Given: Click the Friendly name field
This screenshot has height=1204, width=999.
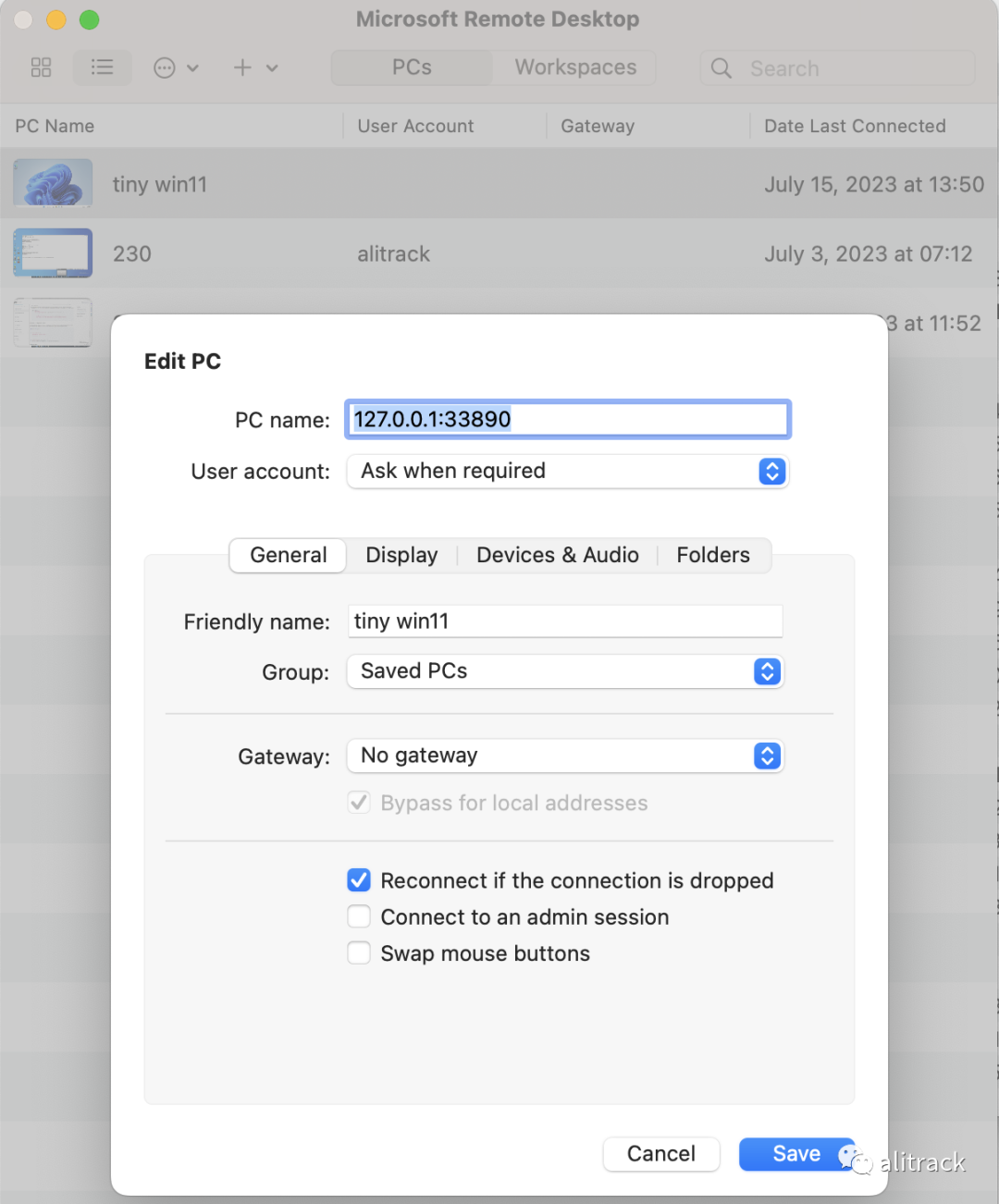Looking at the screenshot, I should tap(565, 621).
